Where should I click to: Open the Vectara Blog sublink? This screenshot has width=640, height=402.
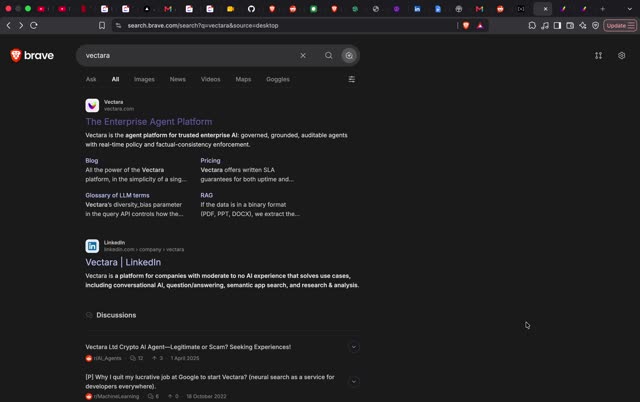coord(91,160)
